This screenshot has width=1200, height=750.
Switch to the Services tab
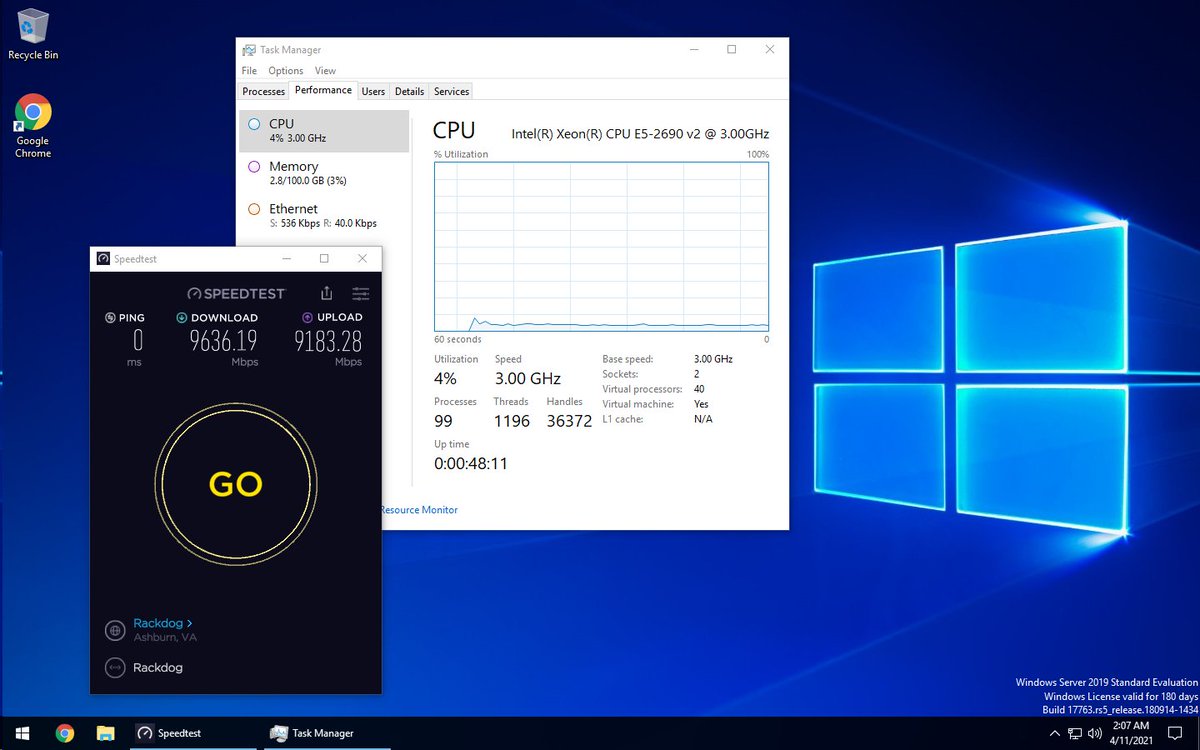[451, 91]
